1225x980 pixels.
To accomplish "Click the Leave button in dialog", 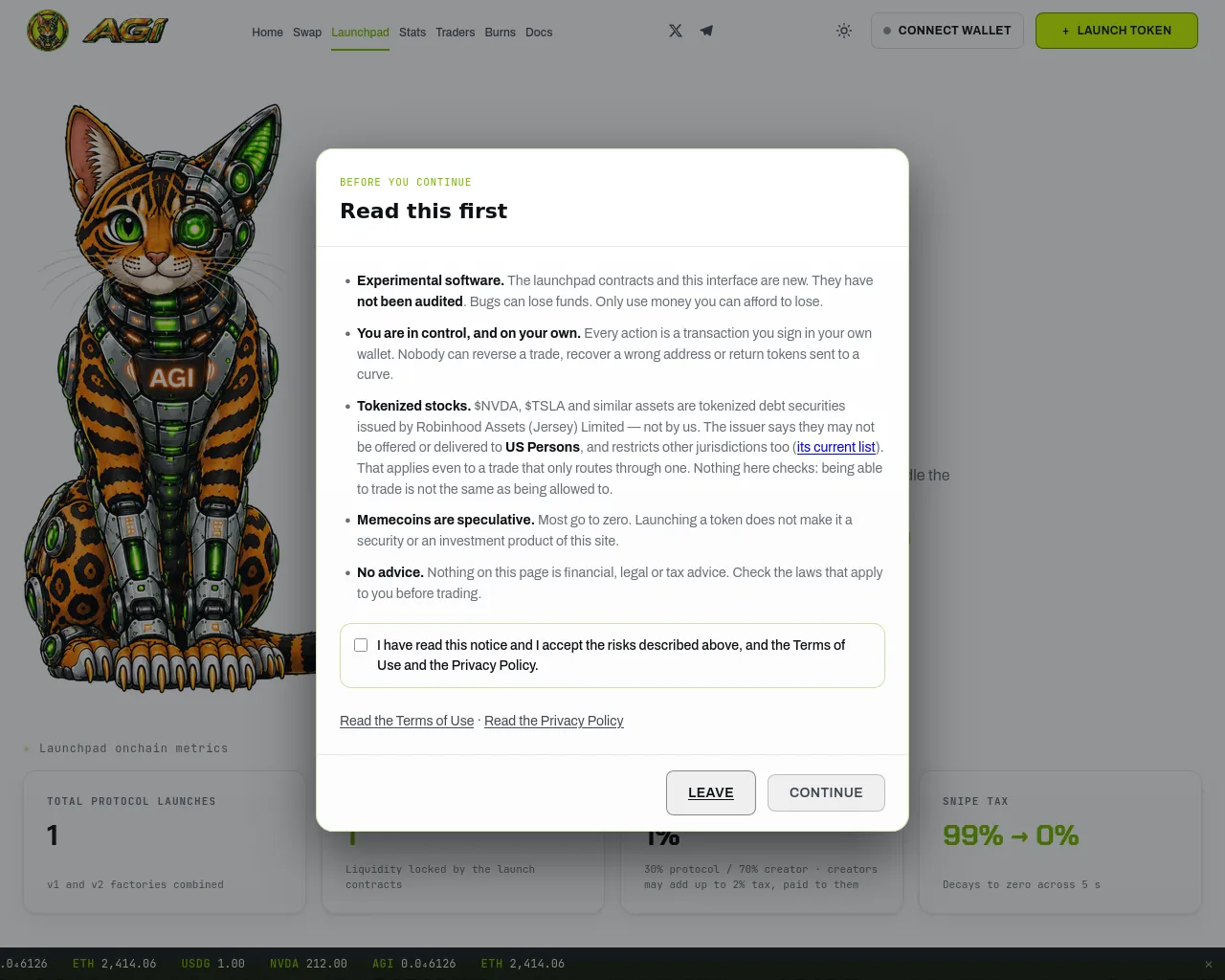I will [711, 792].
